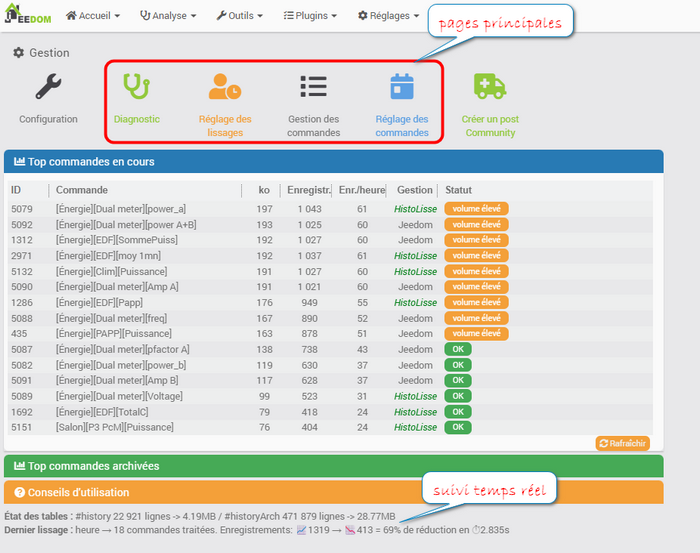Click volume élevé badge for power A+B row
Screen dimensions: 700x553
point(476,225)
